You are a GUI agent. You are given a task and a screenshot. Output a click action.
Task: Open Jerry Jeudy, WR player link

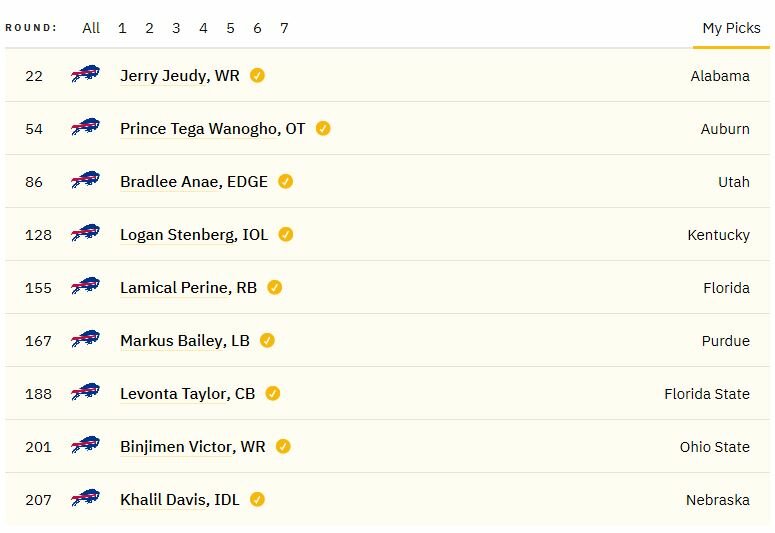coord(180,76)
